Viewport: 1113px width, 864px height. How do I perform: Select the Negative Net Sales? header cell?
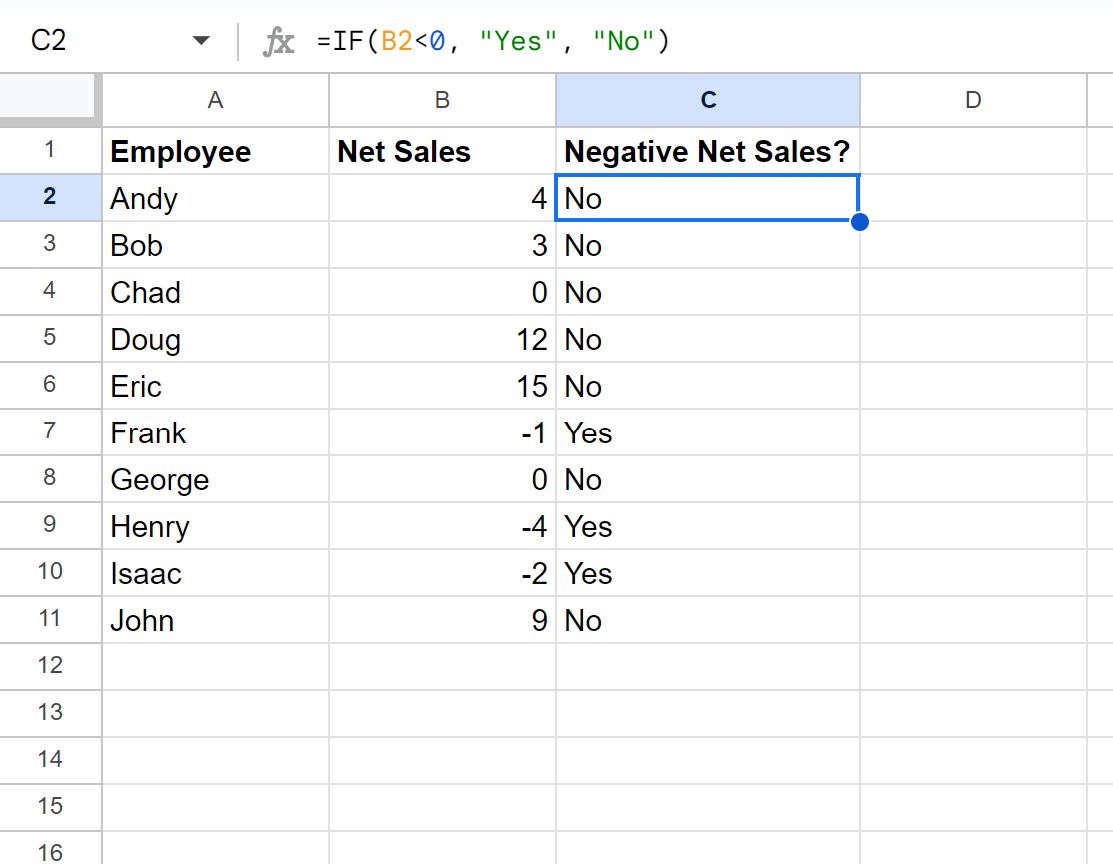pos(707,151)
